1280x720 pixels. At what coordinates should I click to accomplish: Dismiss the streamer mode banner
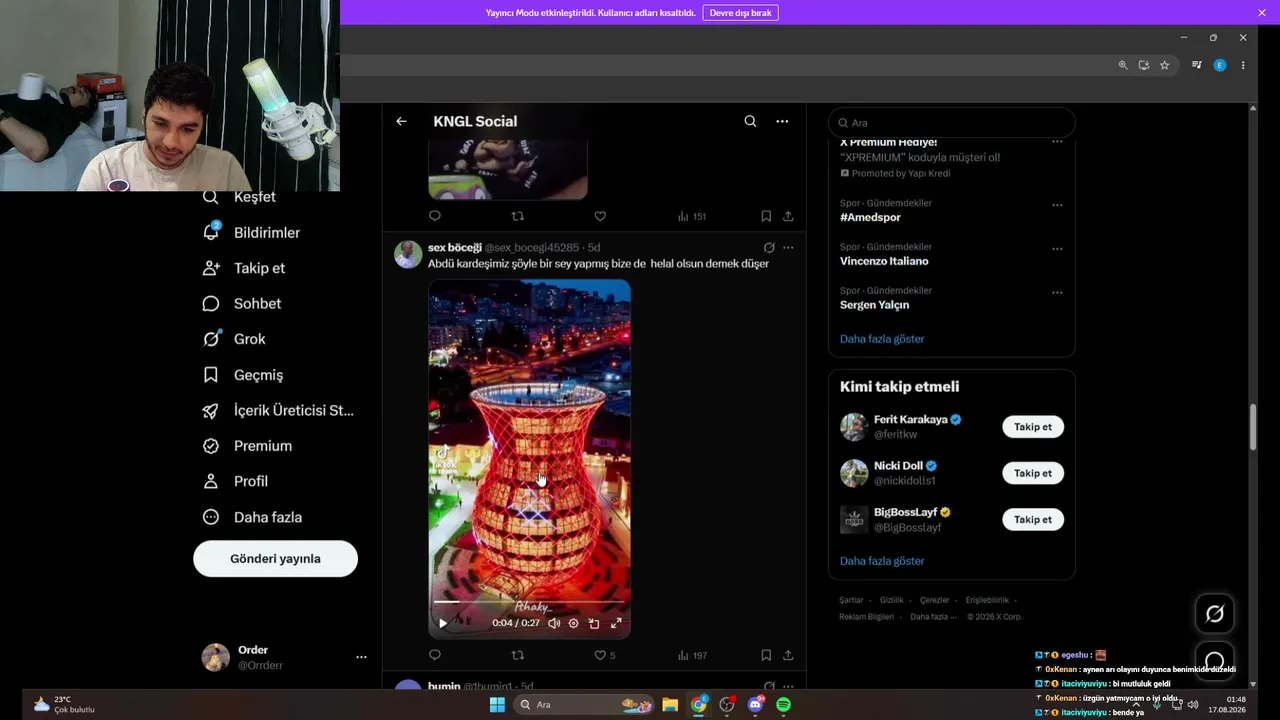coord(1262,13)
